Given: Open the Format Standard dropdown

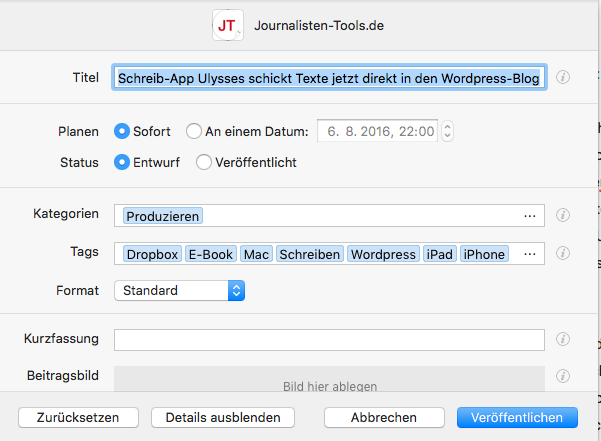Looking at the screenshot, I should tap(179, 290).
